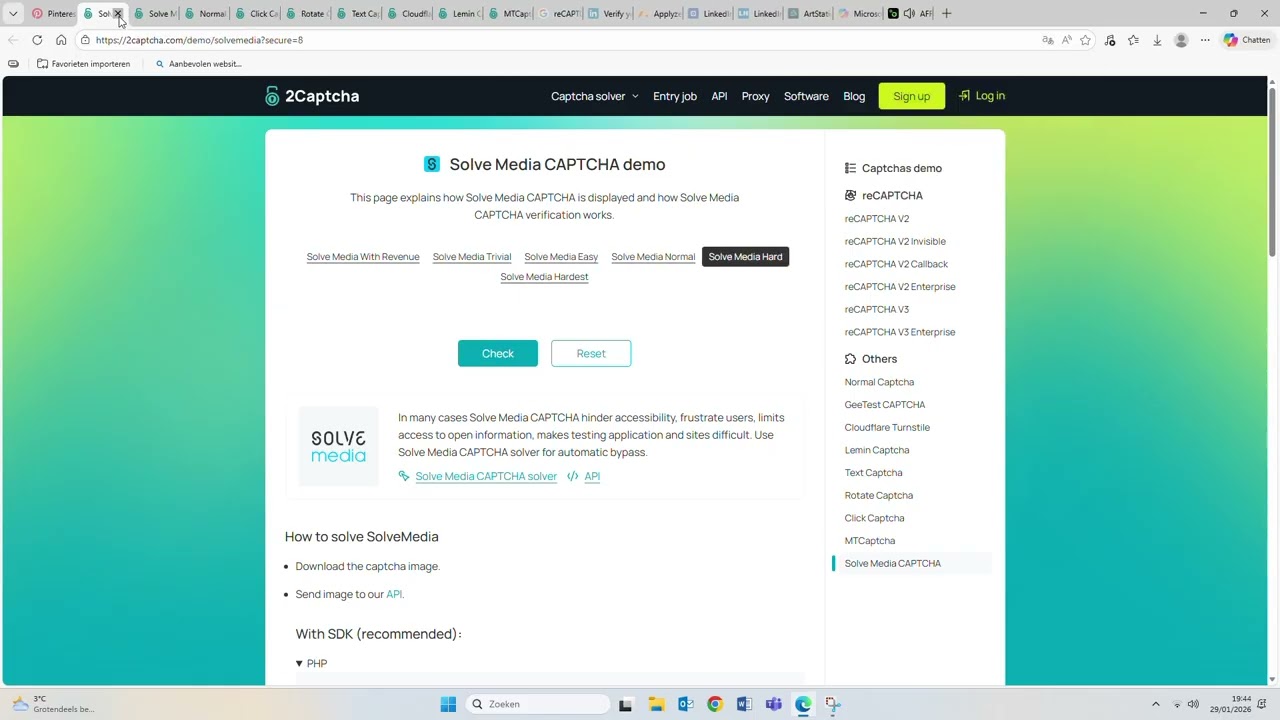
Task: Close the active Solve Media tab
Action: tap(118, 14)
